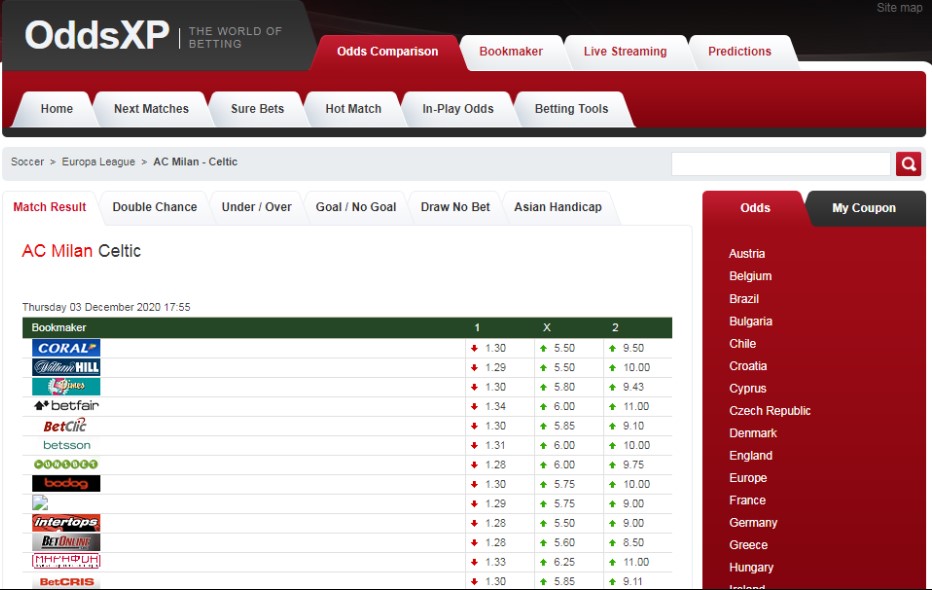Select the Goal / No Goal tab
The image size is (932, 590).
[x=355, y=207]
